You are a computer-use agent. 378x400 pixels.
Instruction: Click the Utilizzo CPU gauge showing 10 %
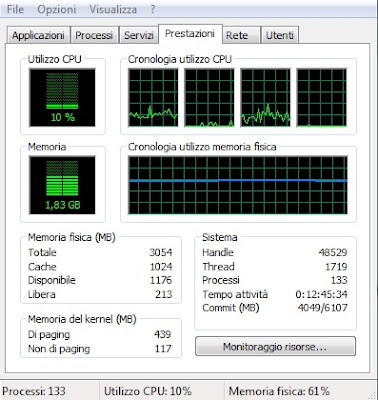pos(62,97)
